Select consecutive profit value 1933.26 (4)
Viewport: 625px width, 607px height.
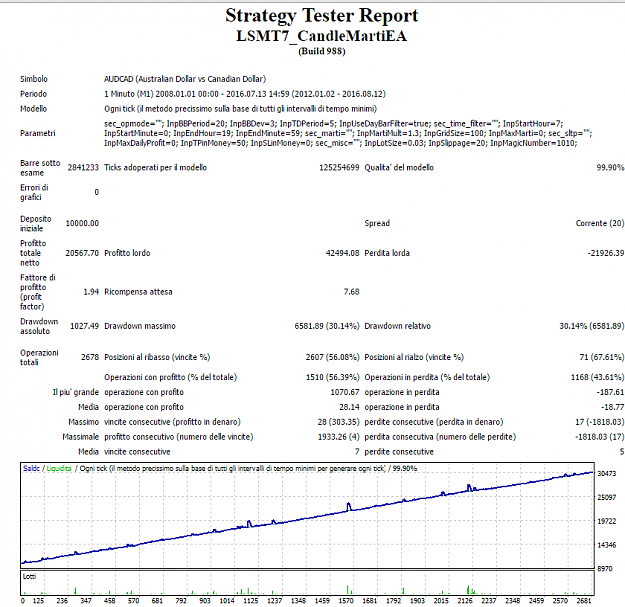pos(338,437)
